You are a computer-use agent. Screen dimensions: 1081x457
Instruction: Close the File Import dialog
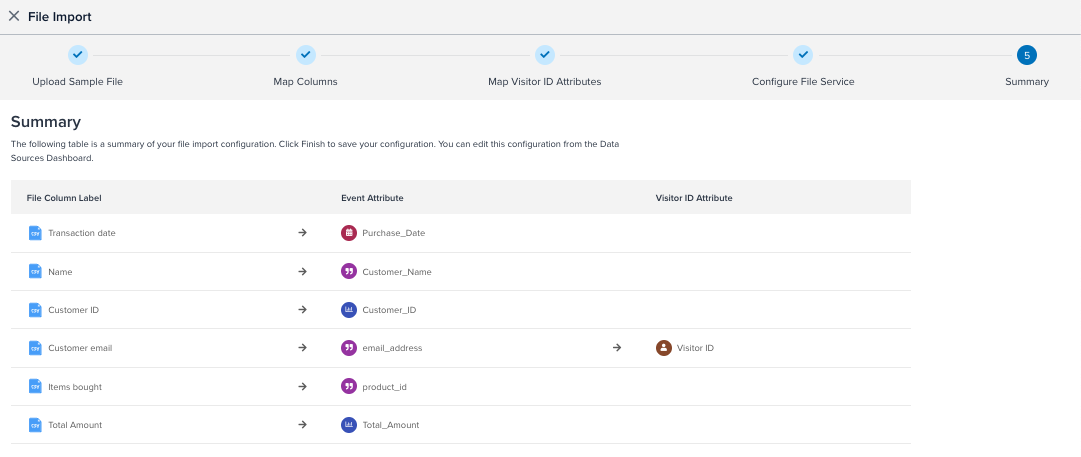pos(14,16)
